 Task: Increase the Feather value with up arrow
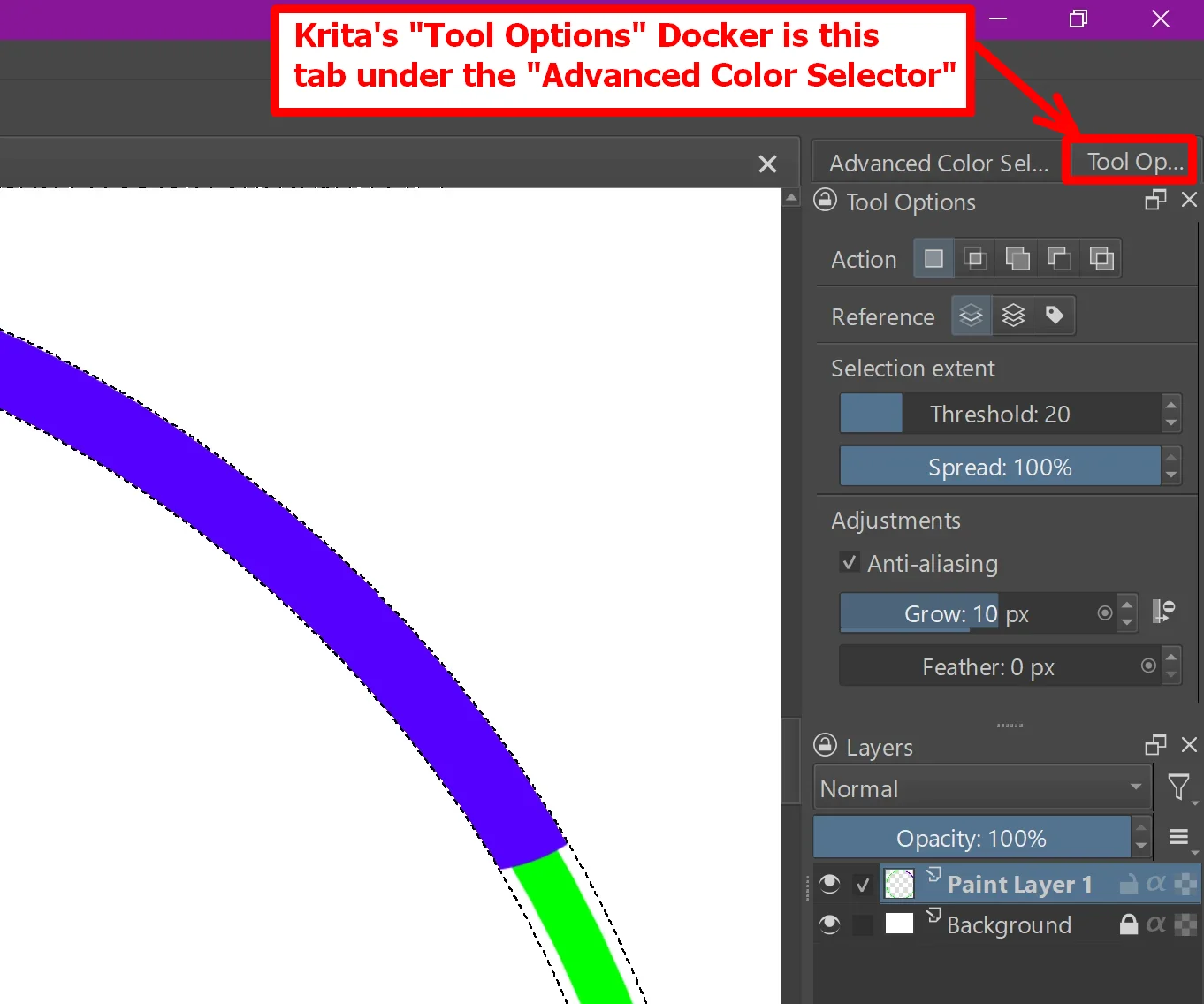click(1171, 657)
